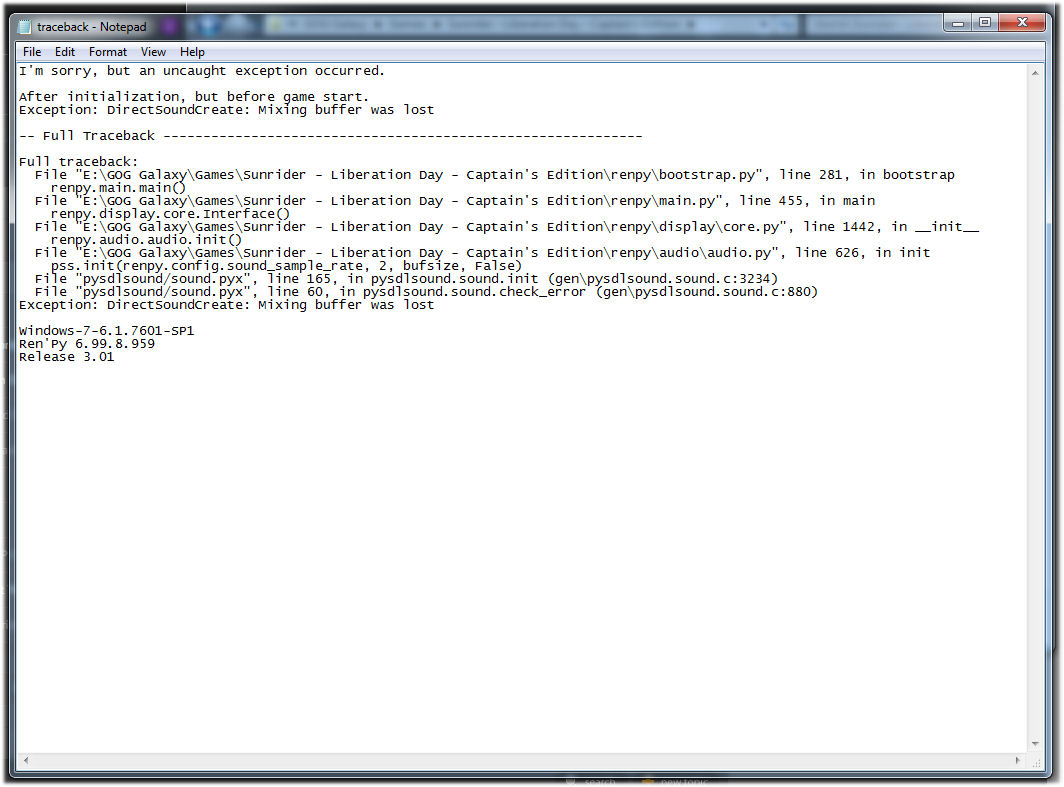The height and width of the screenshot is (787, 1064).
Task: Click the "Ren'Py 6.99.8.959" version line
Action: coord(87,344)
